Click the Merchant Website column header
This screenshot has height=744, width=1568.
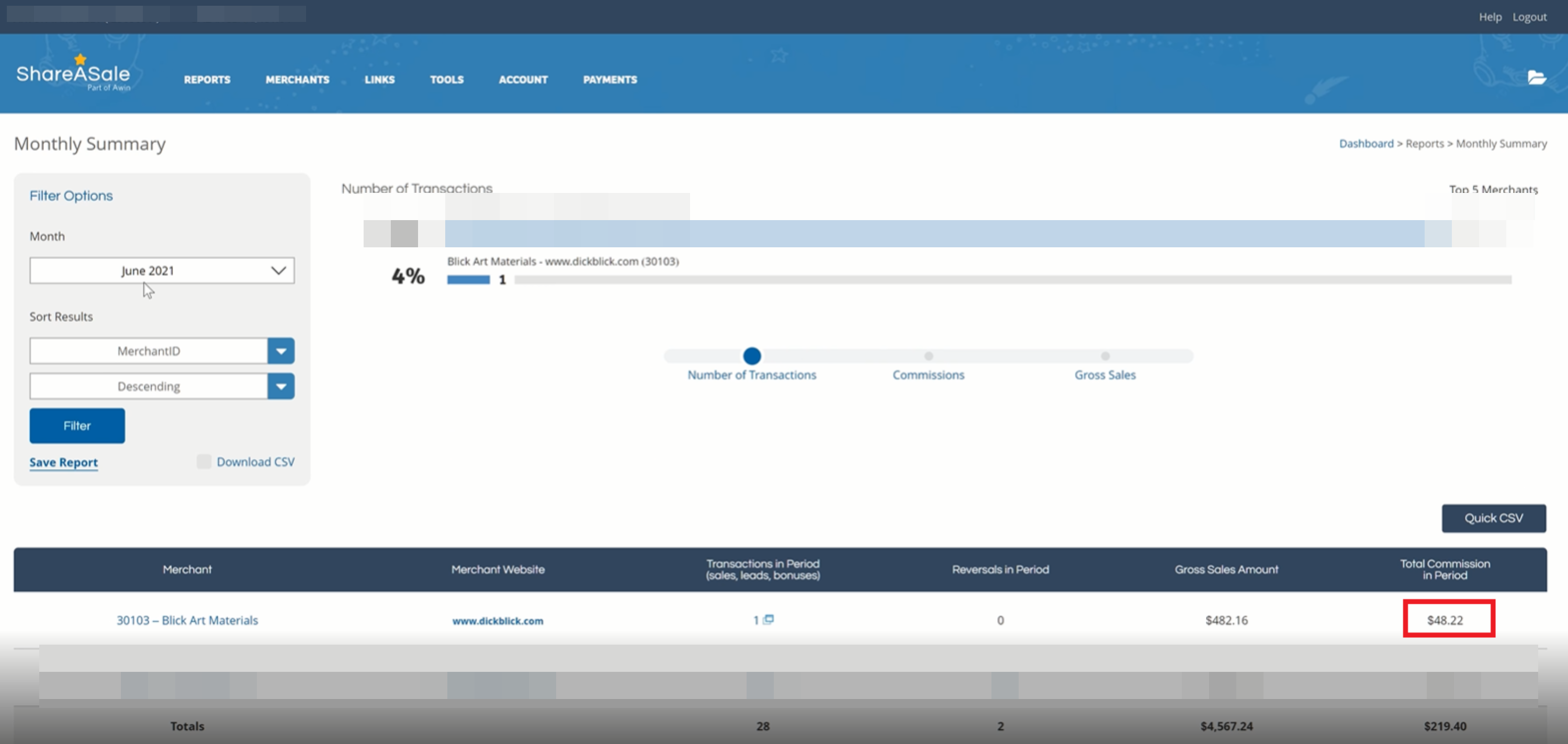click(498, 569)
